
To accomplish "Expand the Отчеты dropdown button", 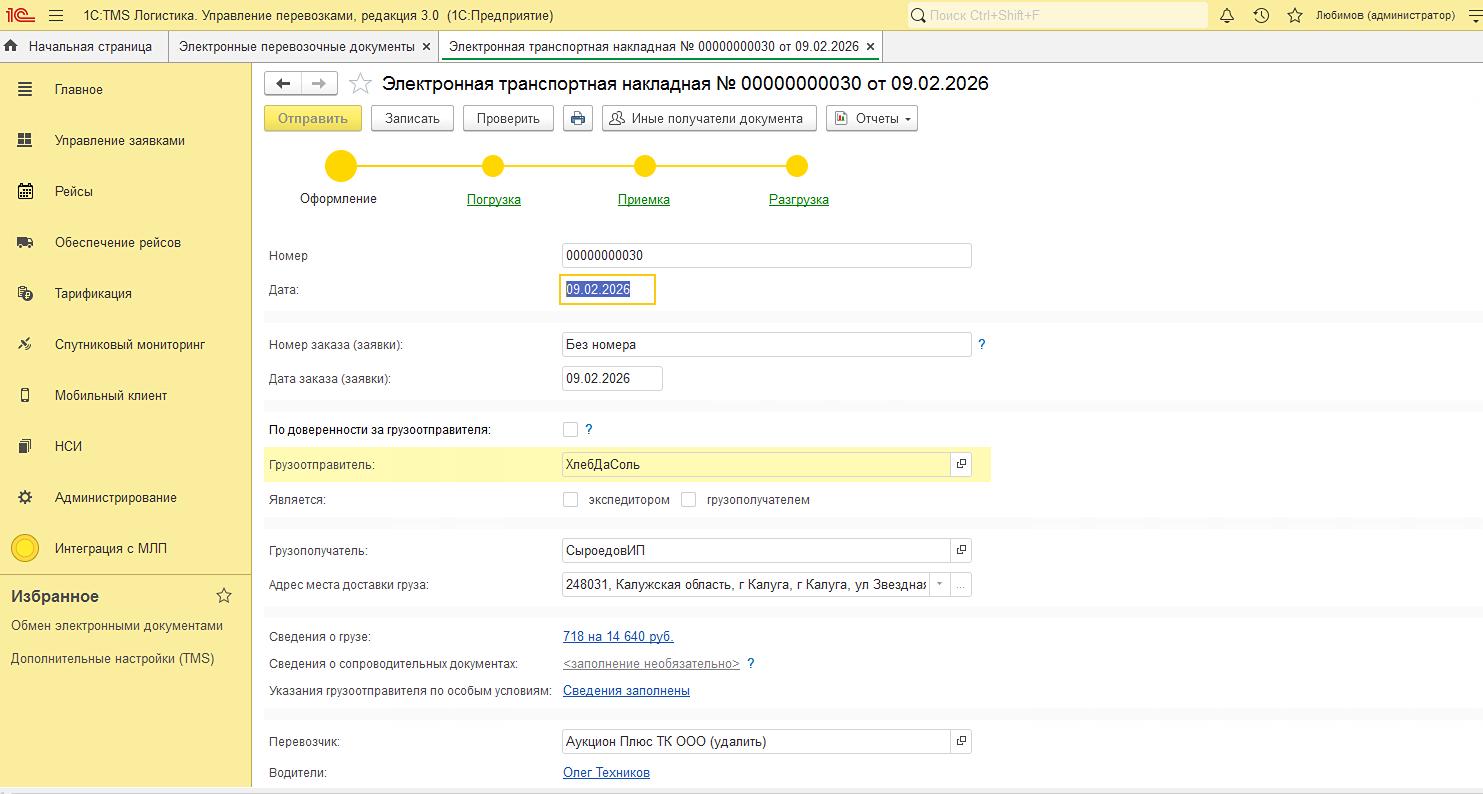I will pyautogui.click(x=872, y=118).
